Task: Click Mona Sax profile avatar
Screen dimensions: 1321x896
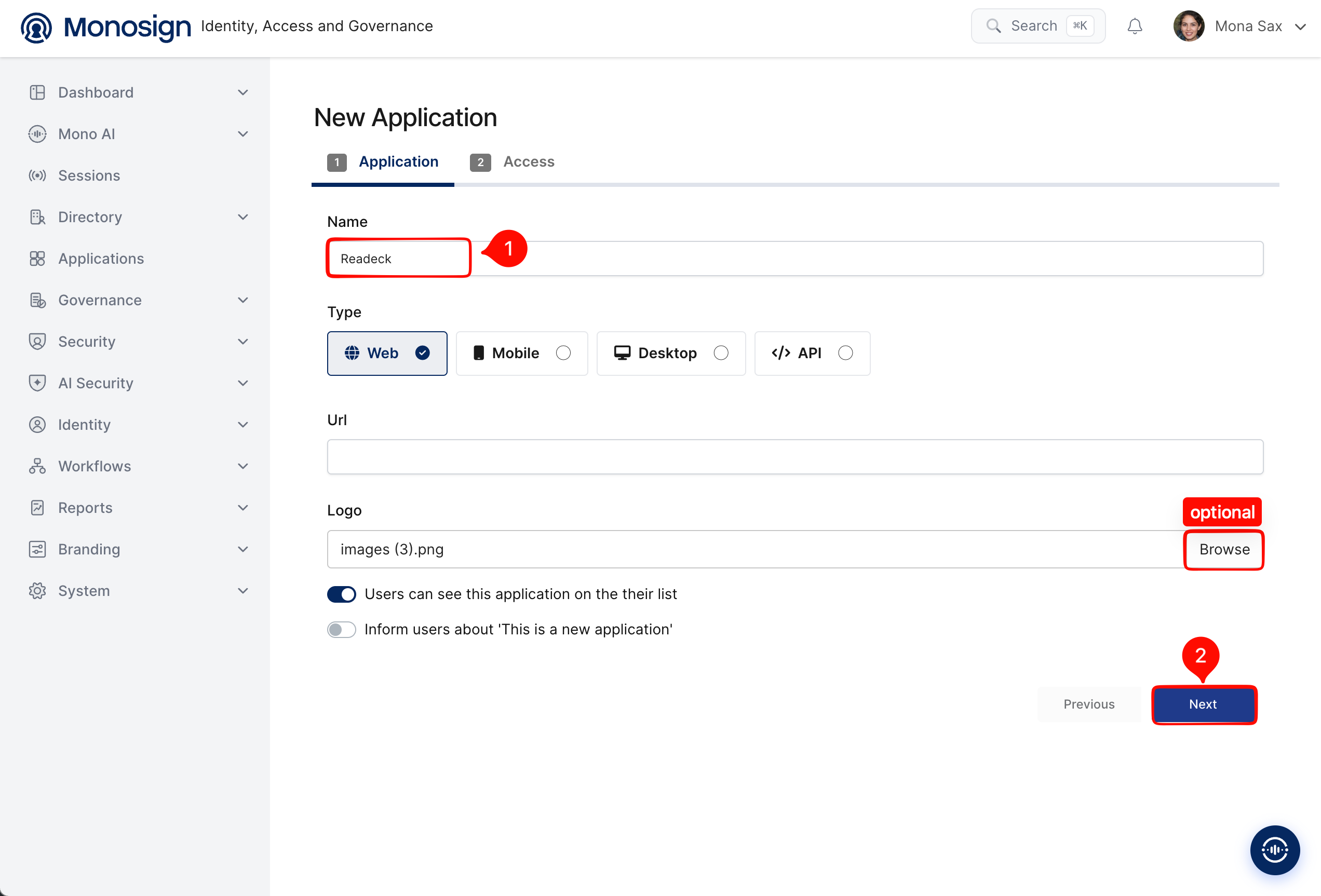Action: tap(1189, 26)
